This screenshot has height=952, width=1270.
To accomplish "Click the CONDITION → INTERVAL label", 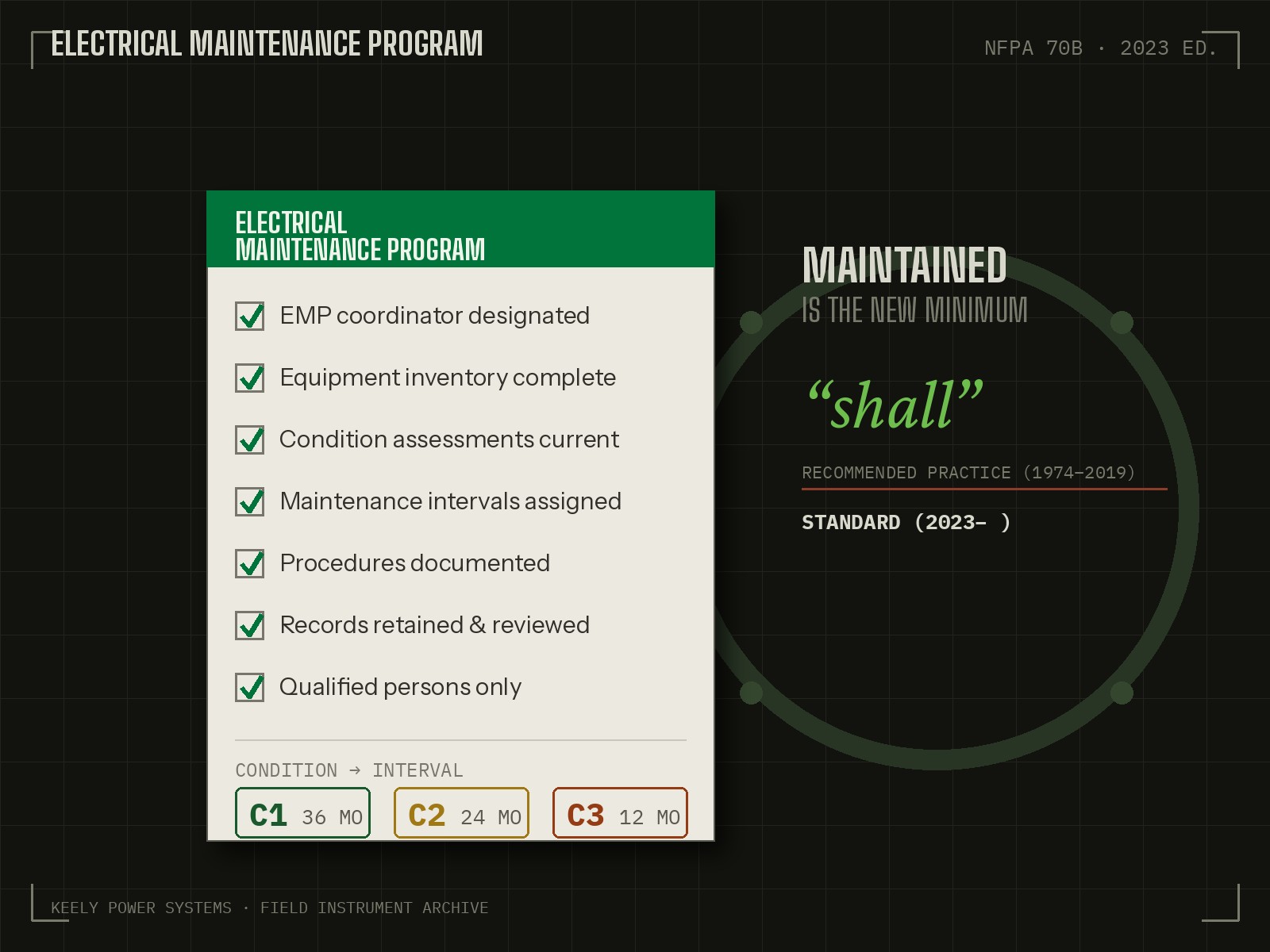I will click(x=349, y=770).
